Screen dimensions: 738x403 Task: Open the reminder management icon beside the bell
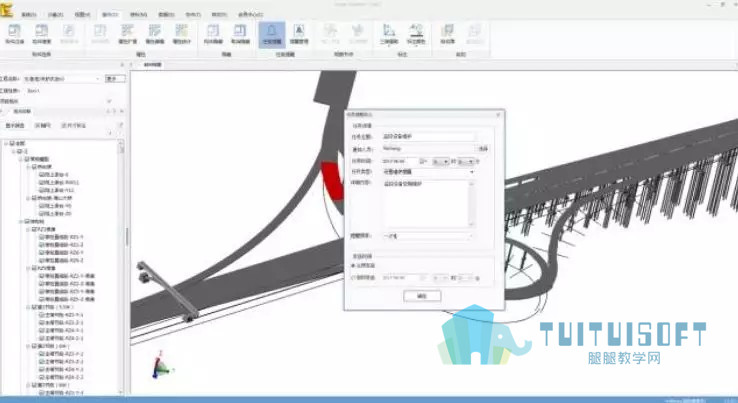tap(298, 34)
